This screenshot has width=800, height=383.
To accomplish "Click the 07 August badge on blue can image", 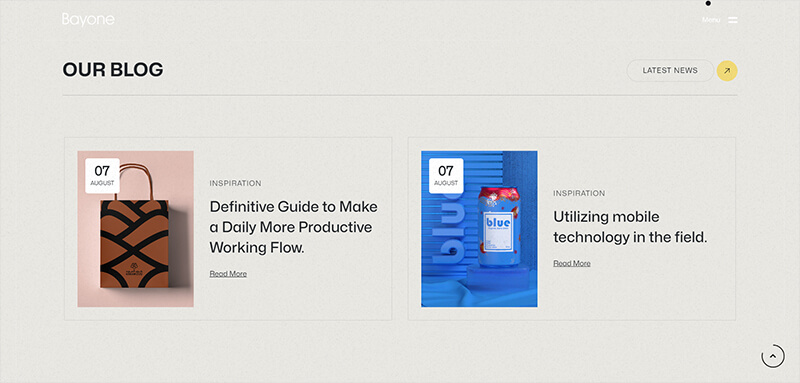I will [446, 175].
